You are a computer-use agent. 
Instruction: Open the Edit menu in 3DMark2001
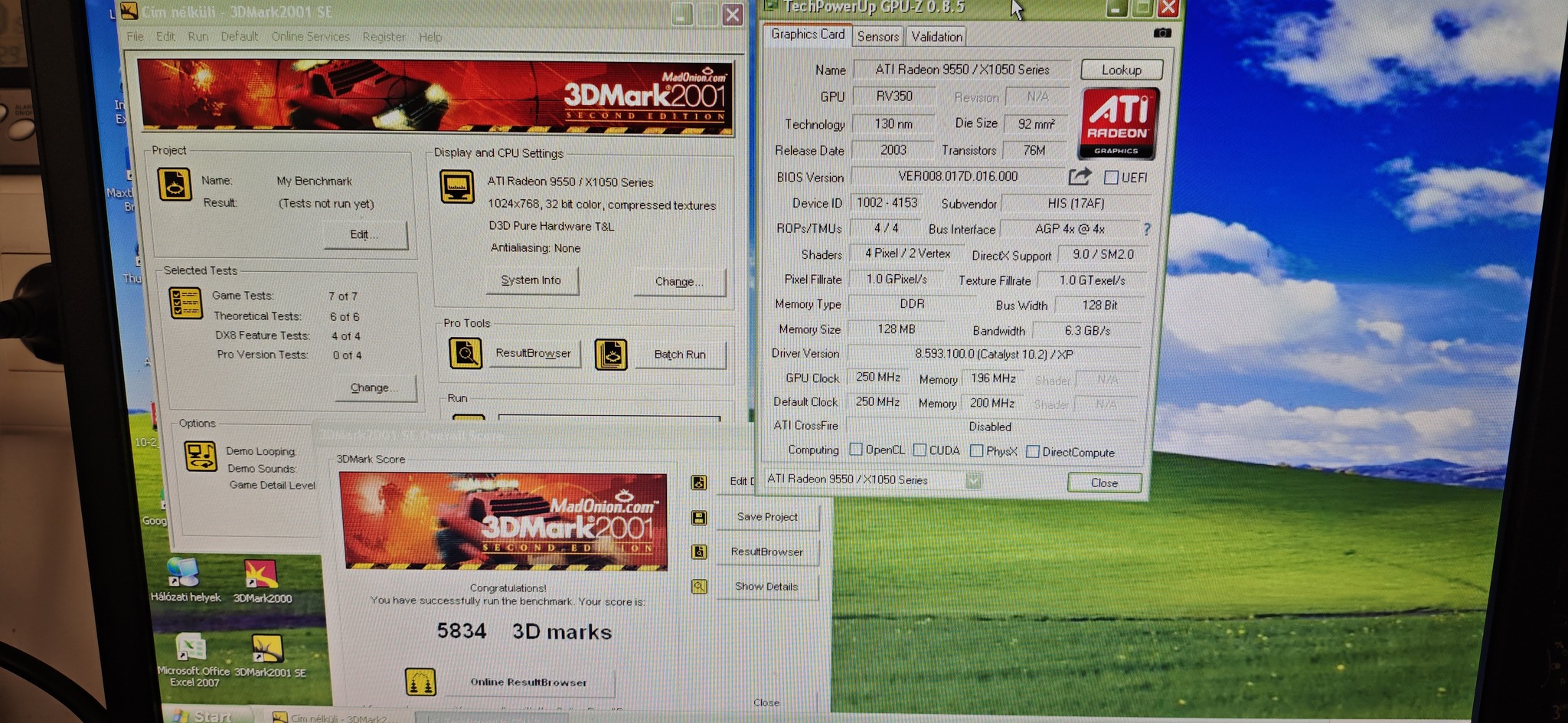(165, 36)
